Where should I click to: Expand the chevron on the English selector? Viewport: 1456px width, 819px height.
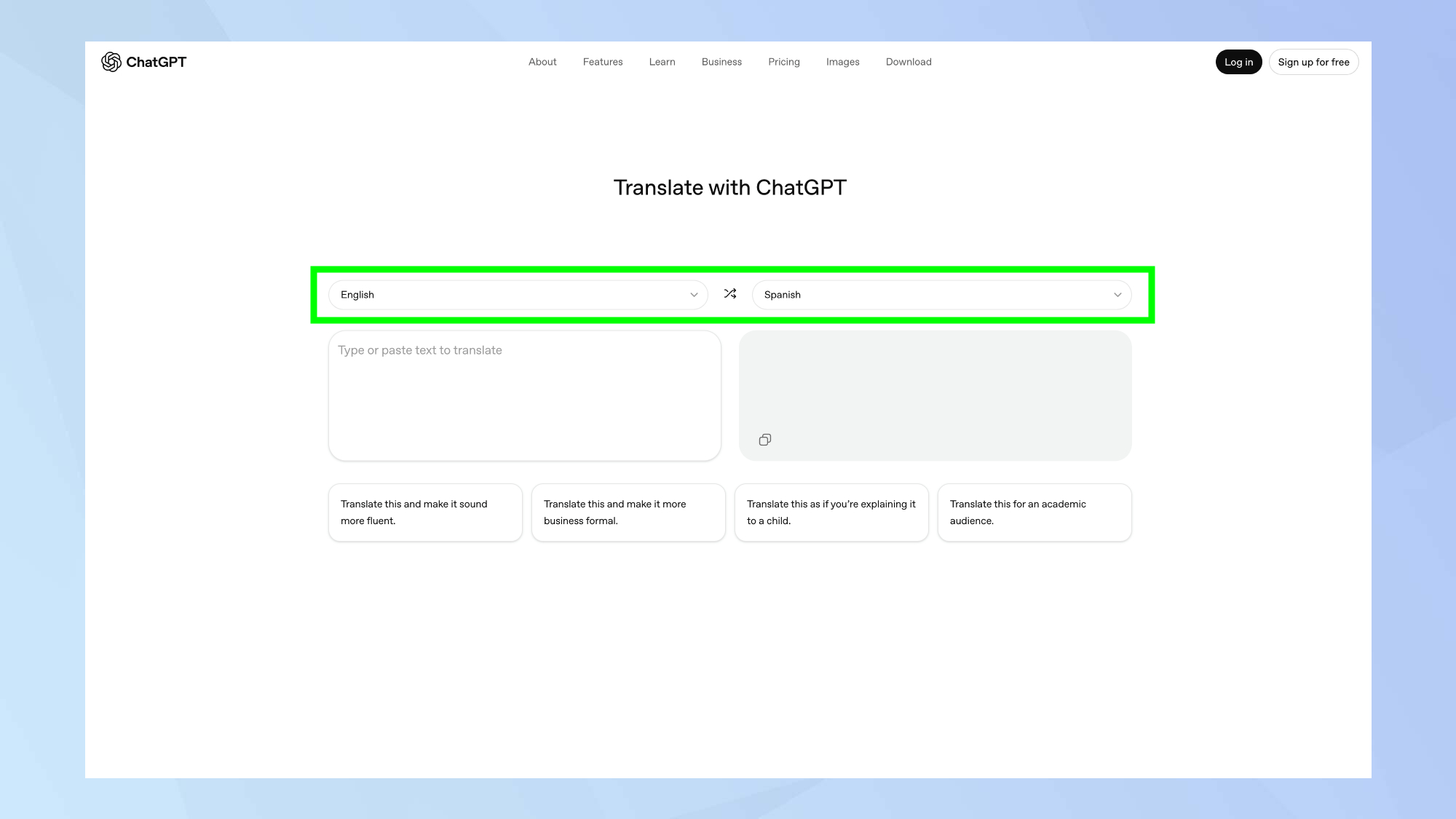693,295
